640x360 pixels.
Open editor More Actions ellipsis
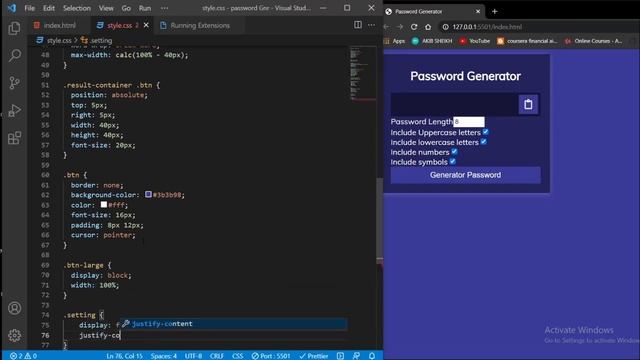coord(371,25)
